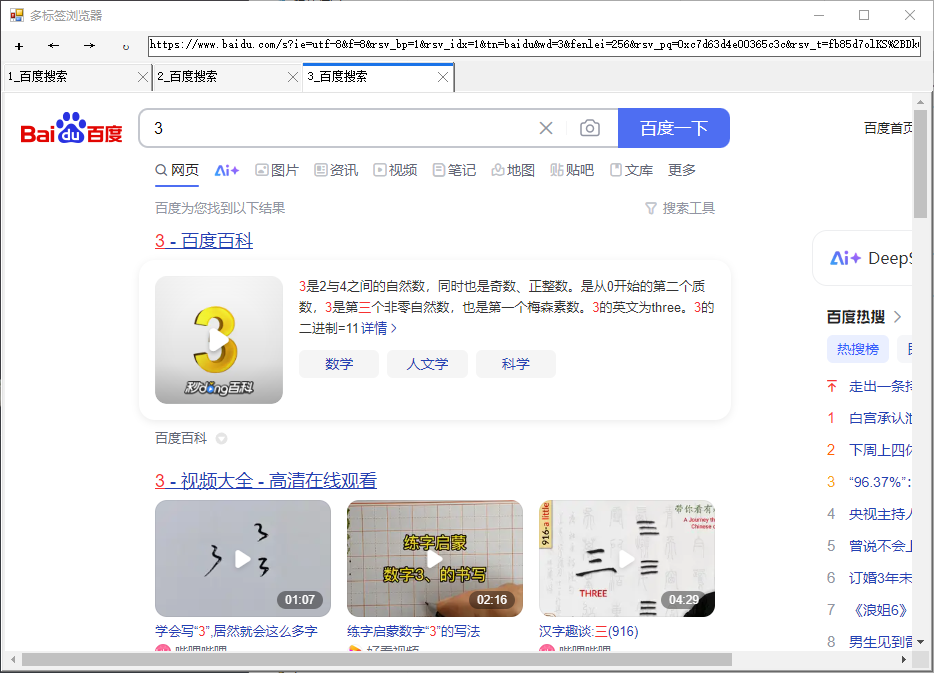Close the 2_百度搜索 tab
Screen dimensions: 934x673
tap(292, 77)
